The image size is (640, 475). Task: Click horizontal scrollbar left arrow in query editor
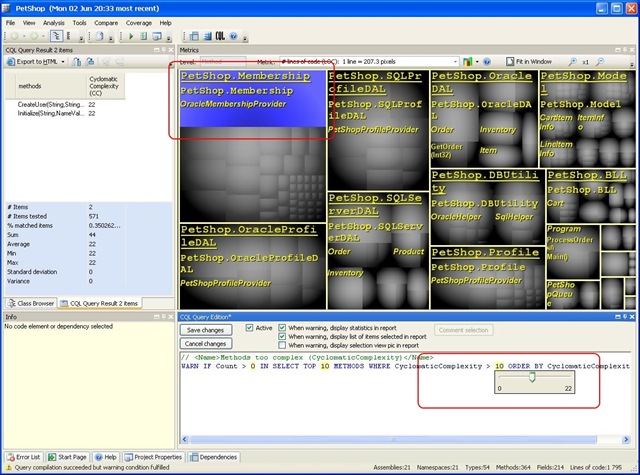tap(184, 439)
